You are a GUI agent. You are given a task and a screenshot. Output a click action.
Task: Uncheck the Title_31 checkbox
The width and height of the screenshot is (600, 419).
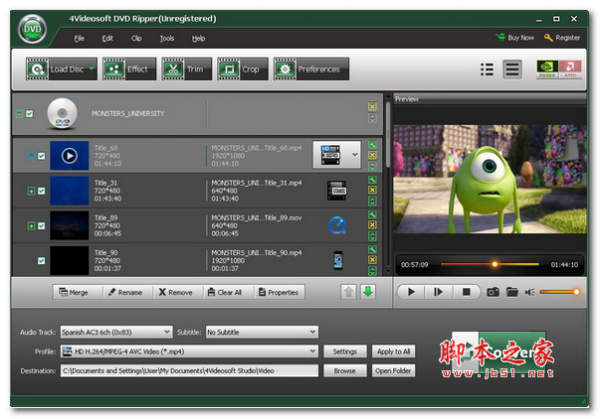[41, 190]
